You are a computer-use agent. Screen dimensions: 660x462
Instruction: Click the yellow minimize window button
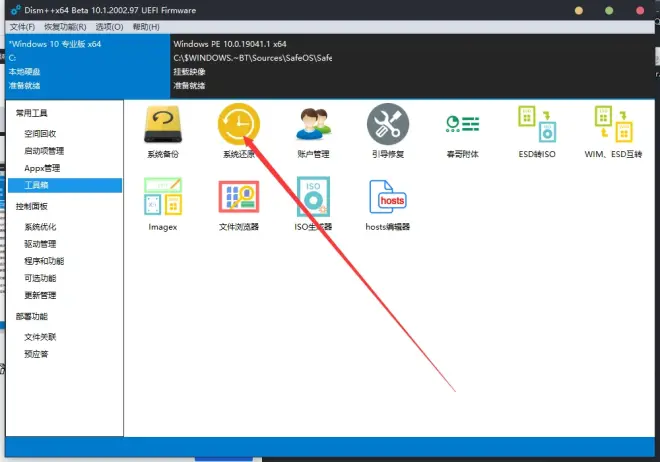(579, 11)
